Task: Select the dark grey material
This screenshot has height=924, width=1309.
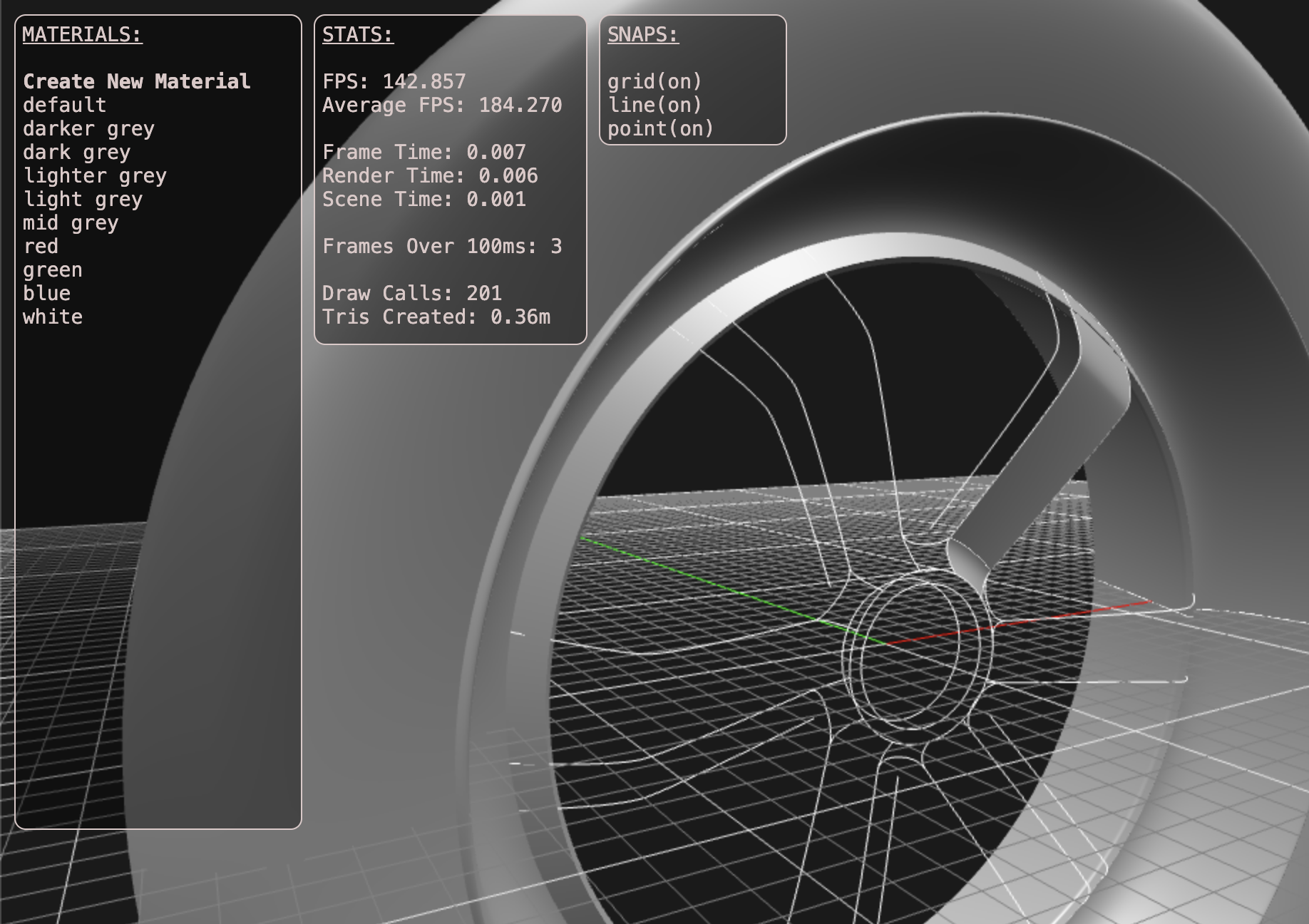Action: [76, 152]
